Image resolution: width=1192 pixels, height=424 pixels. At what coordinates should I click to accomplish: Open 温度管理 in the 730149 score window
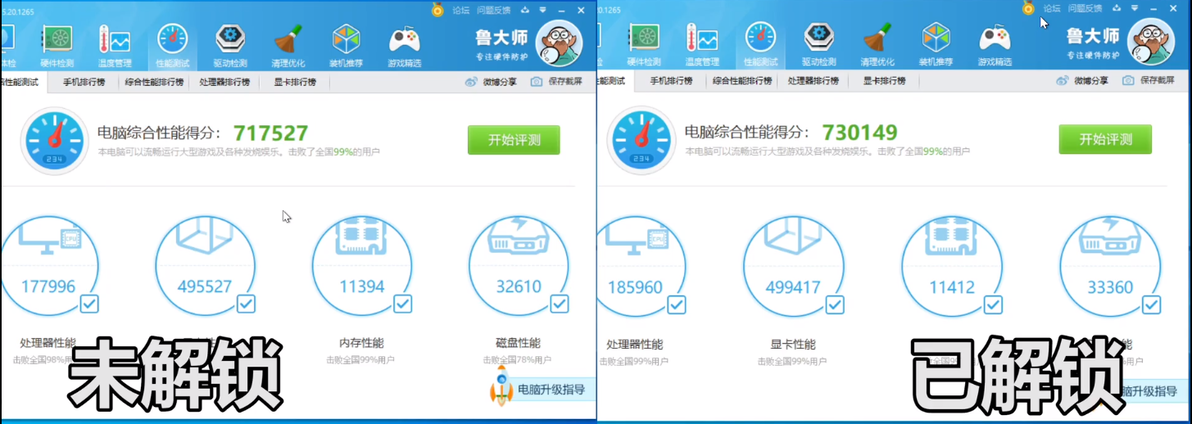pos(703,46)
